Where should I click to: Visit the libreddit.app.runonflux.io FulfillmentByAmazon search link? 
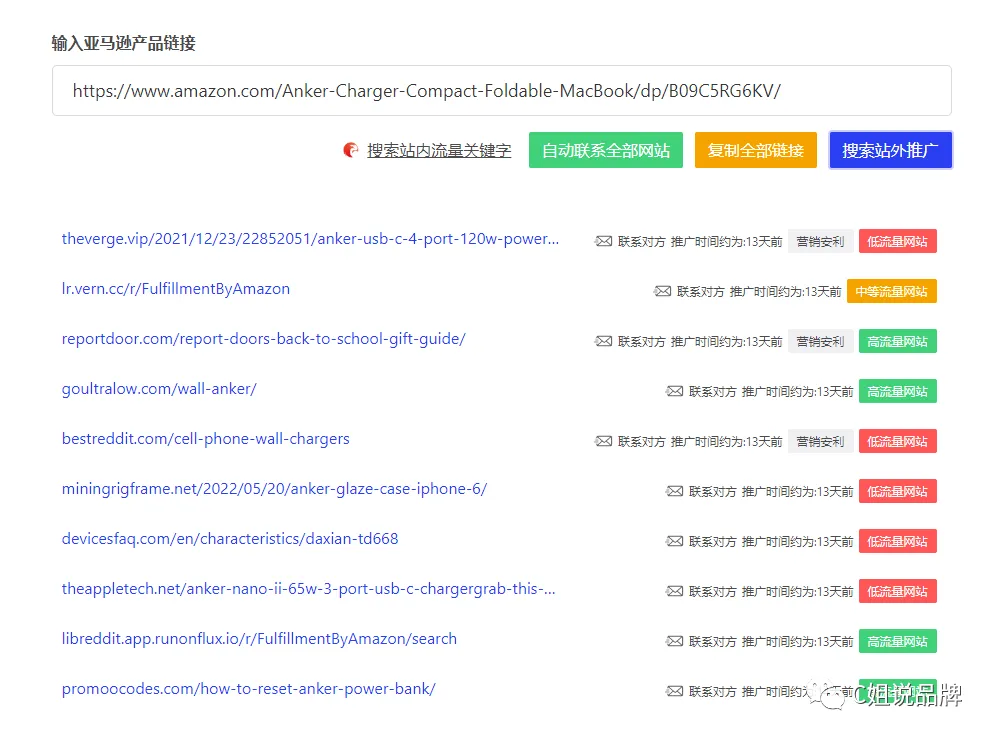[259, 639]
